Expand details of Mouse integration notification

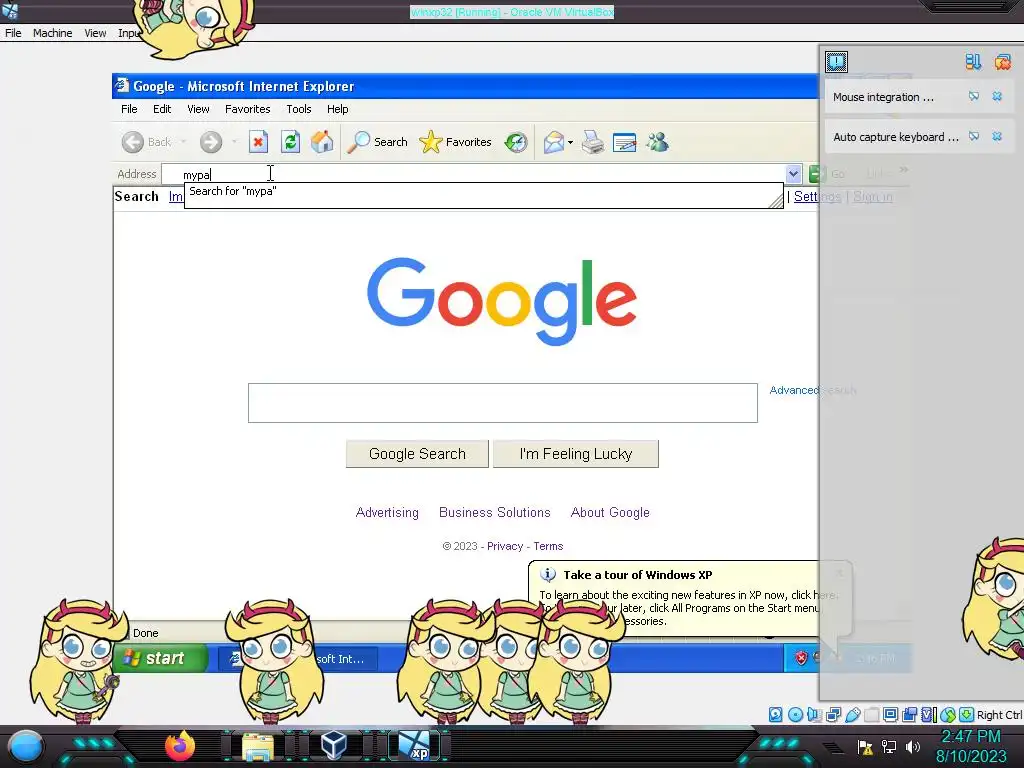[x=974, y=97]
